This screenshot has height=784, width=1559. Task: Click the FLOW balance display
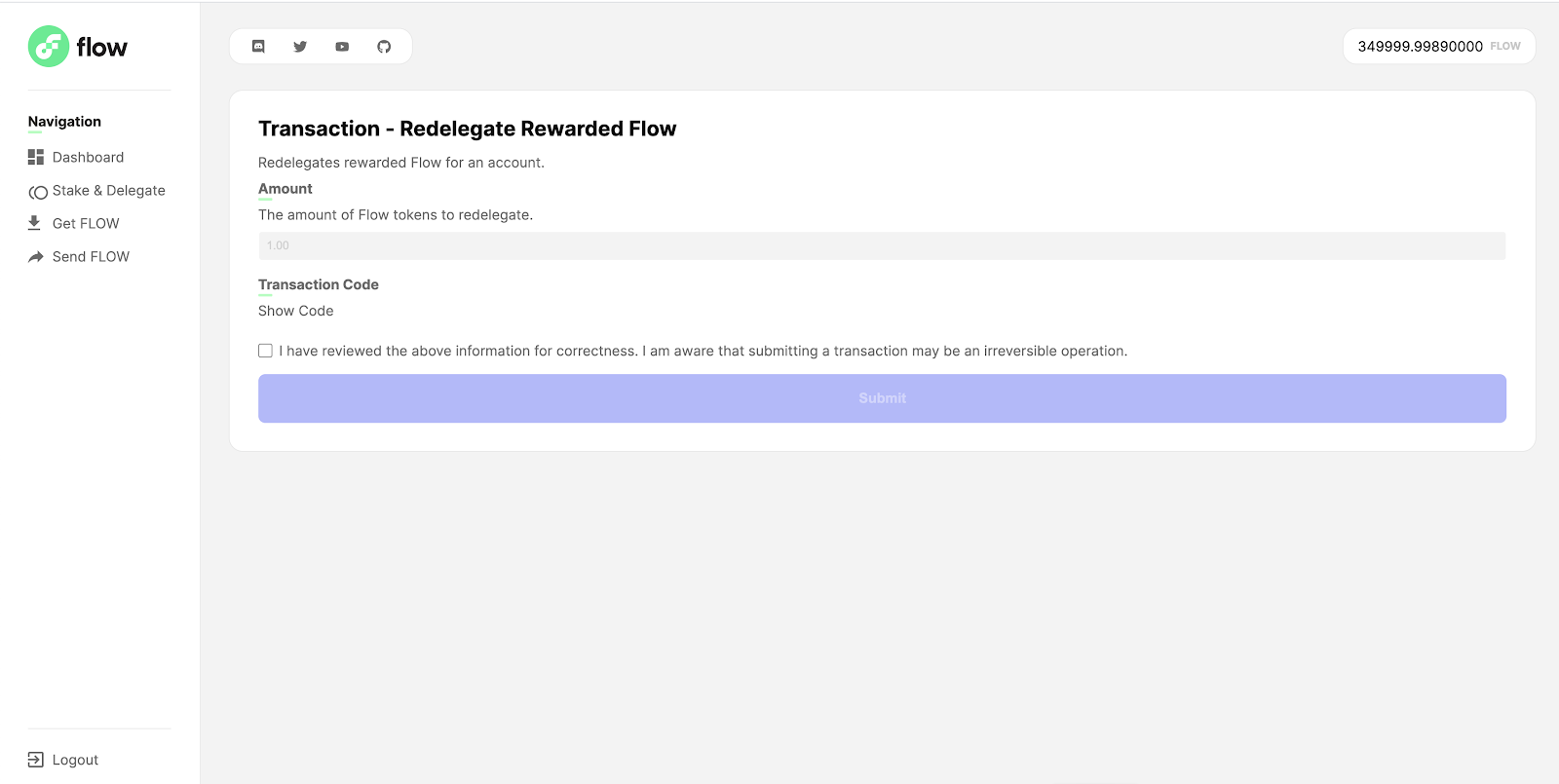point(1438,47)
